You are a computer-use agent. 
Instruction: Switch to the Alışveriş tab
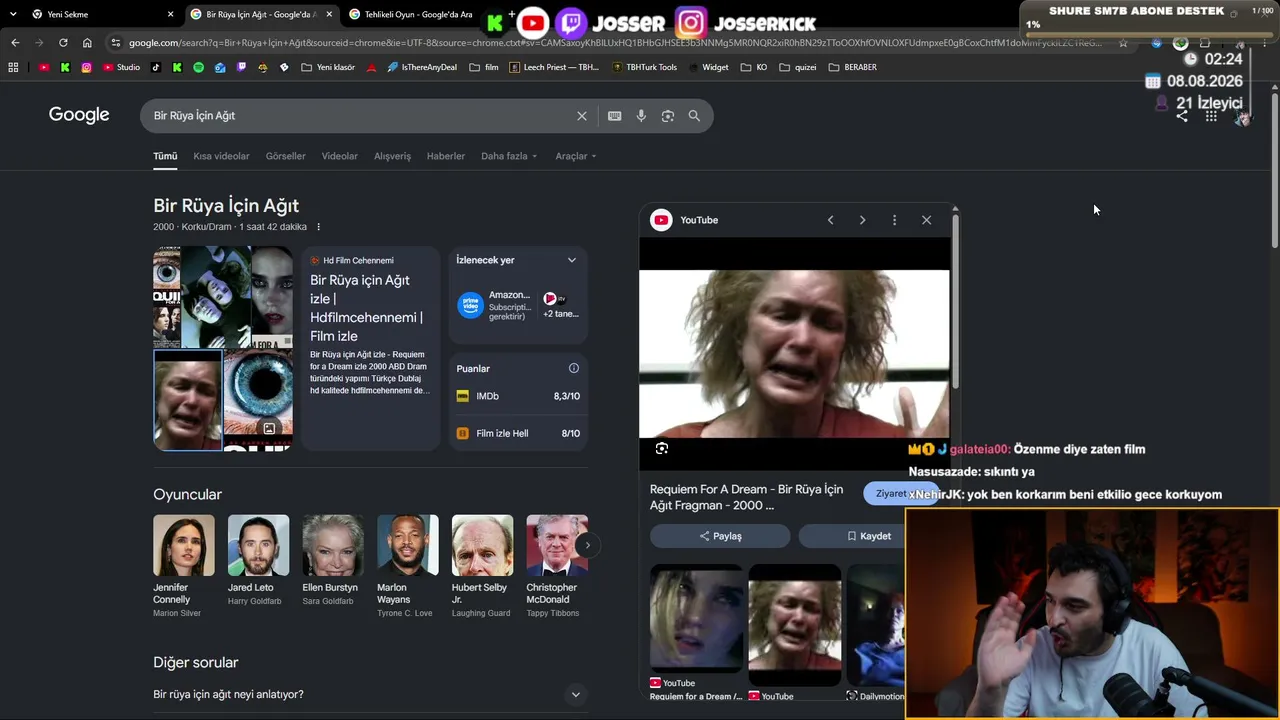click(392, 156)
